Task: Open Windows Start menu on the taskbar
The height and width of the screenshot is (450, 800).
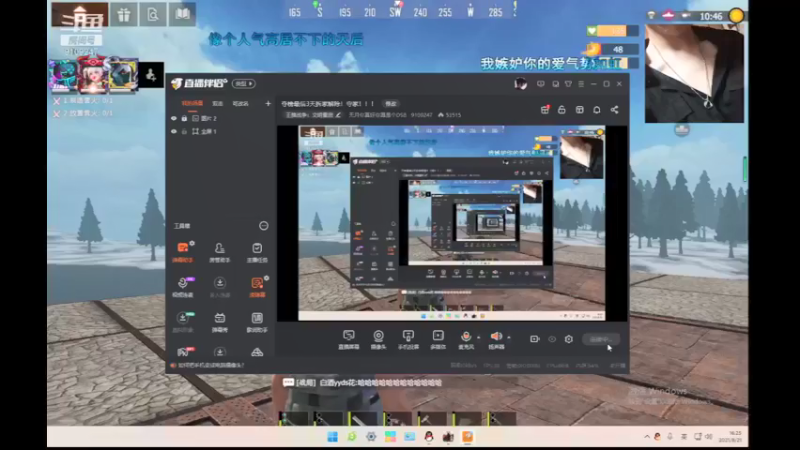Action: tap(333, 437)
